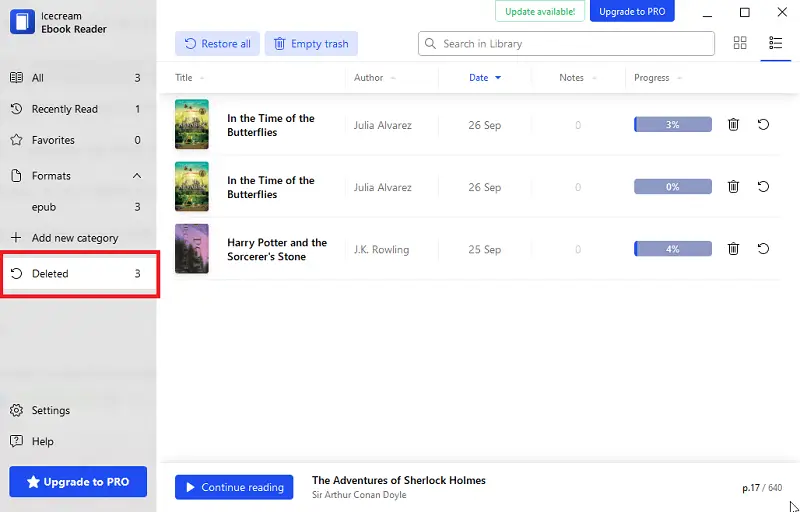Restore the 0% progress Butterflies book
800x512 pixels.
(x=763, y=187)
